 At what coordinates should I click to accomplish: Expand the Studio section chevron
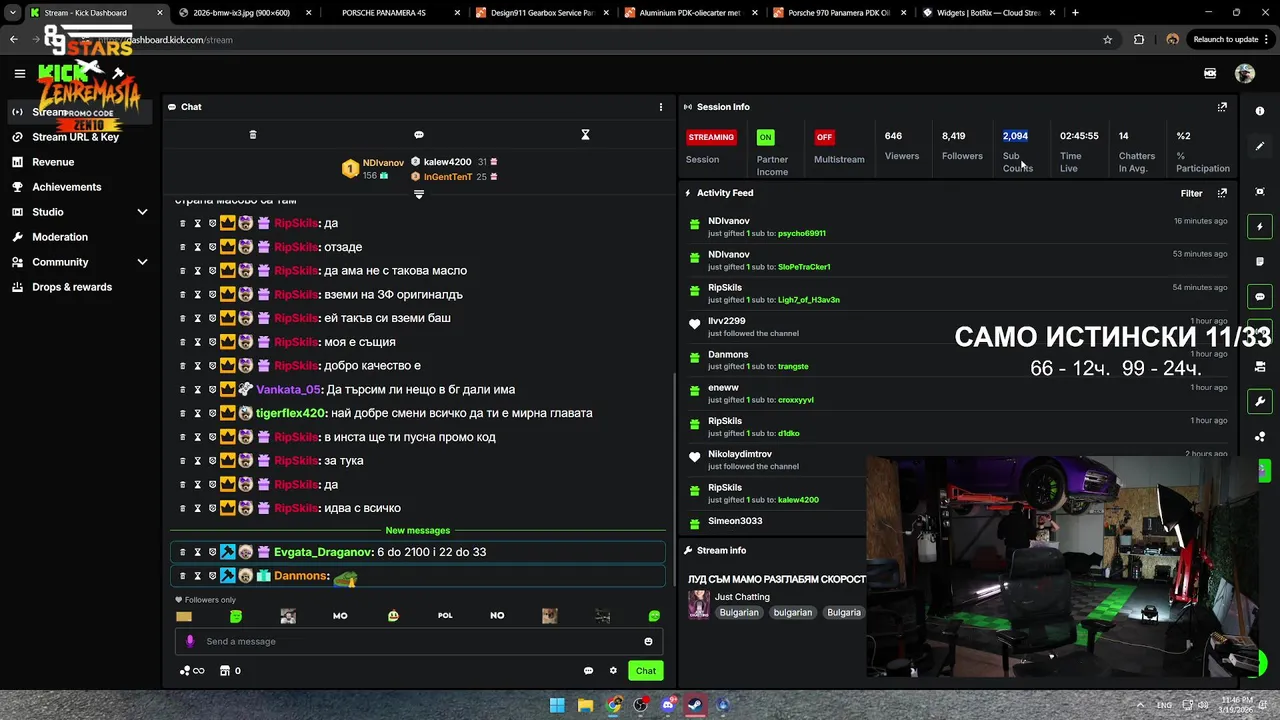142,212
